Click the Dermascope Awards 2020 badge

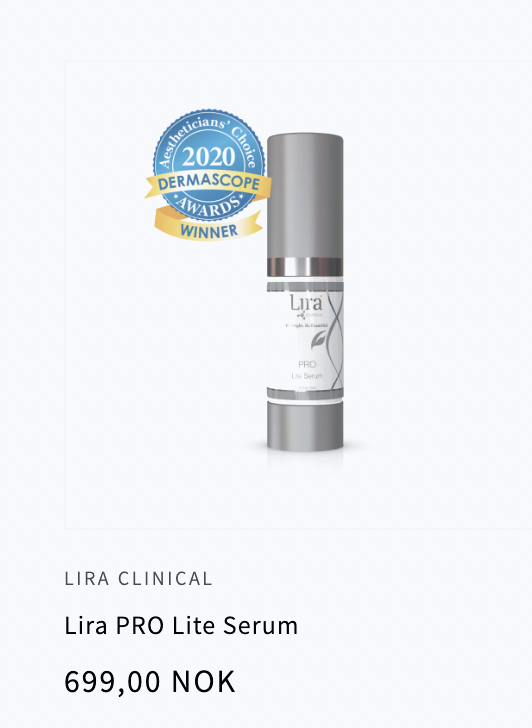coord(208,175)
